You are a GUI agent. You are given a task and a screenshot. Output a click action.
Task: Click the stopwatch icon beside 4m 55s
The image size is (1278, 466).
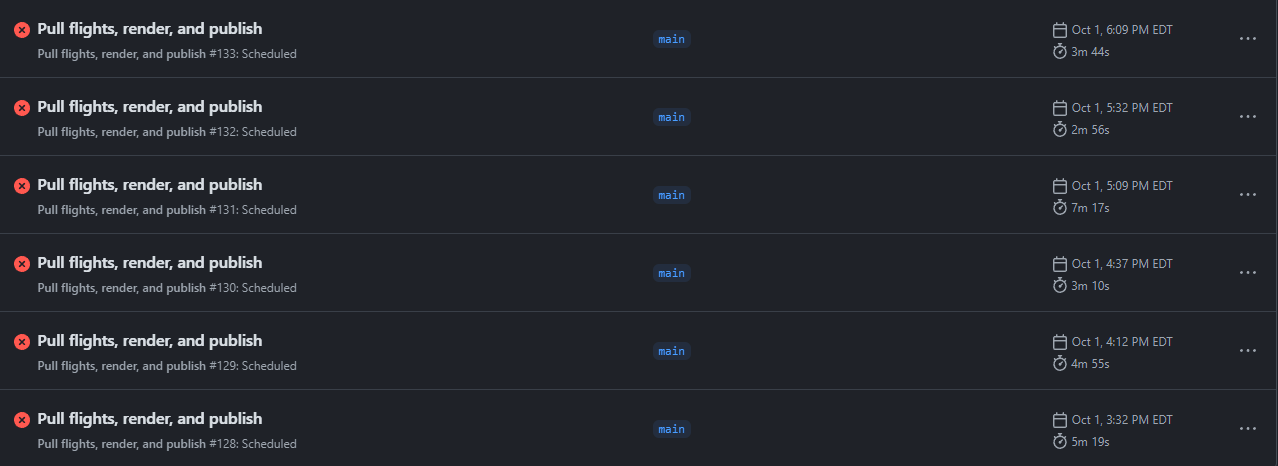point(1060,363)
